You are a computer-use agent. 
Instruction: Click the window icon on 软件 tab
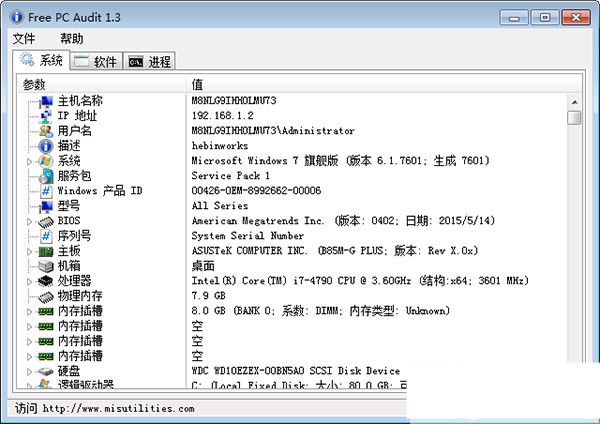[81, 62]
